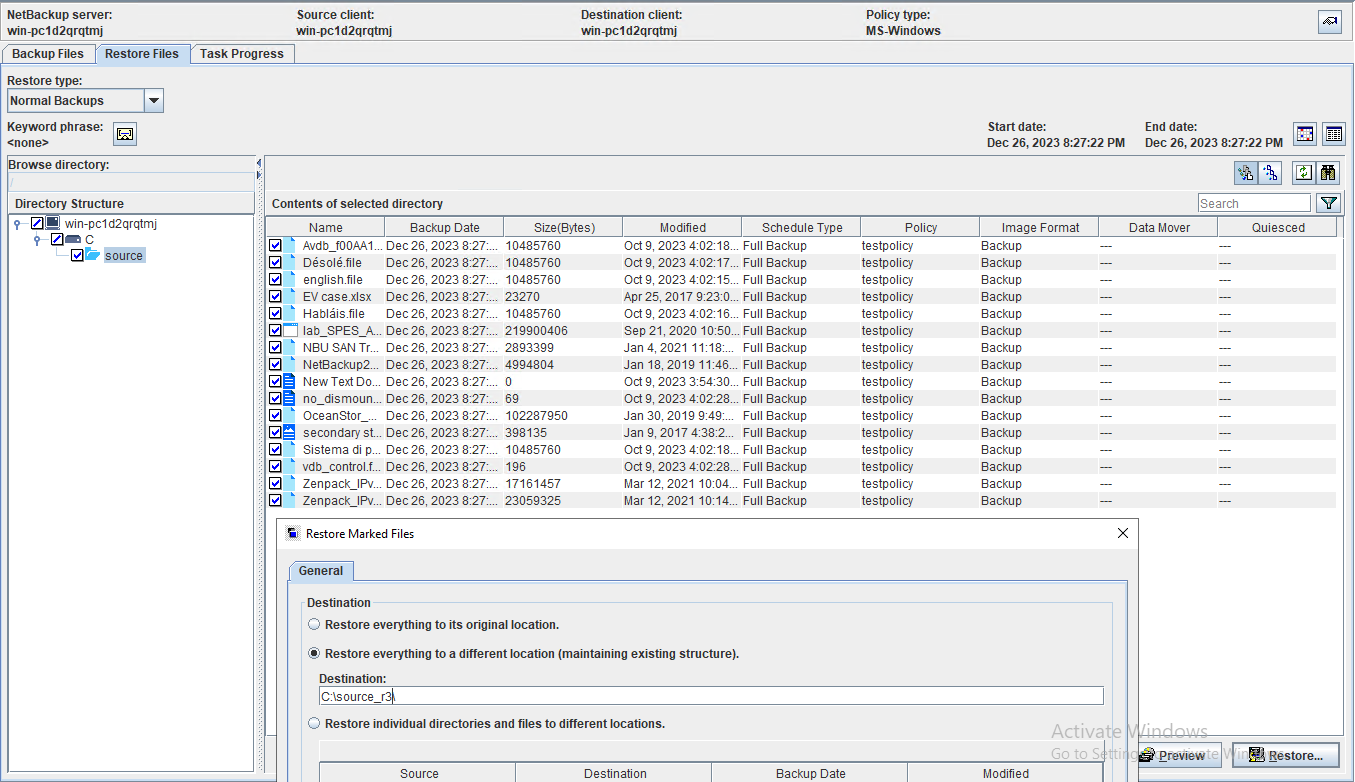Click the folder icon next to source
Viewport: 1355px width, 782px height.
93,255
